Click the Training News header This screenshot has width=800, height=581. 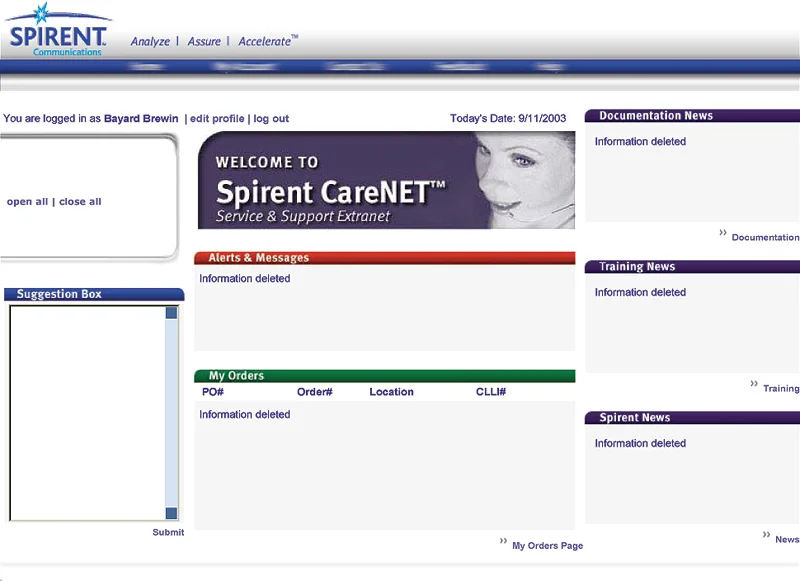pos(692,267)
